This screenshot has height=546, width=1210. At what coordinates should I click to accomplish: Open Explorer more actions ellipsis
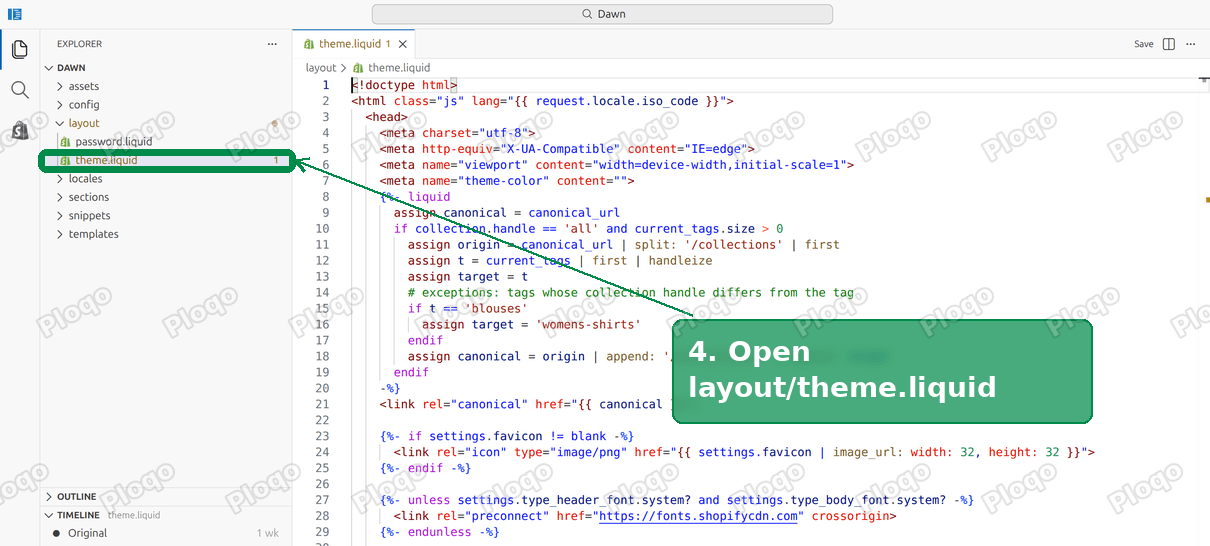click(x=272, y=44)
